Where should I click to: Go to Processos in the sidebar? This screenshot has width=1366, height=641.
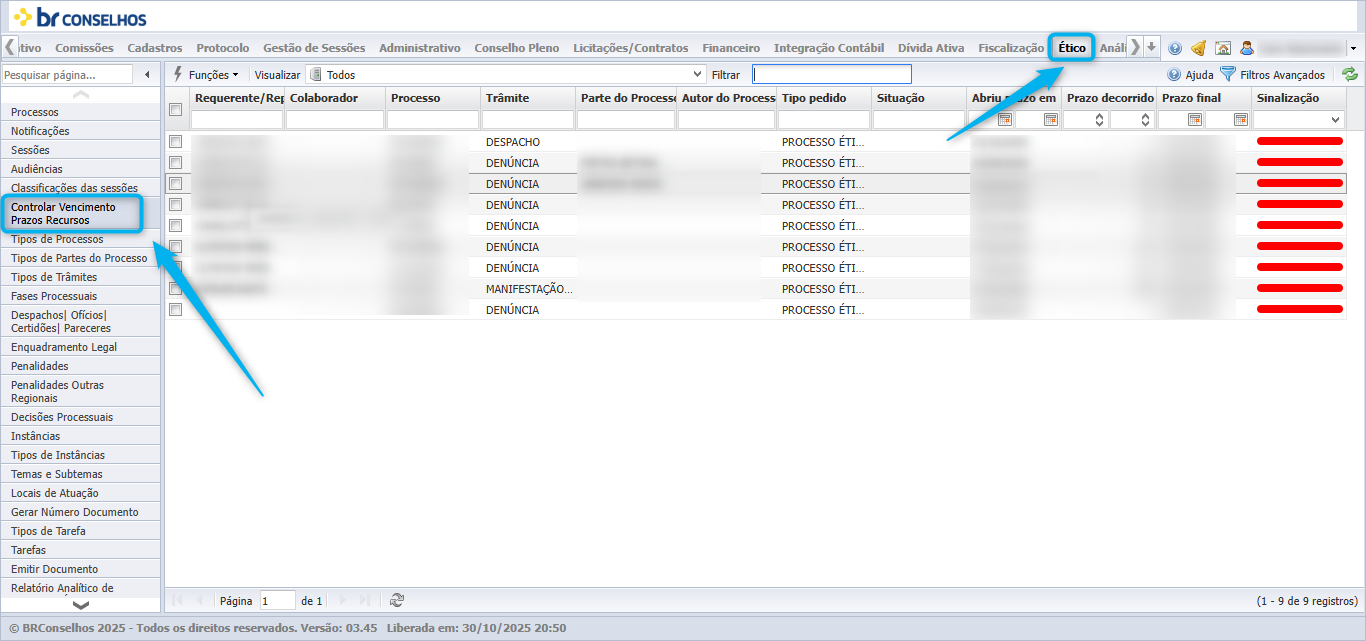81,112
